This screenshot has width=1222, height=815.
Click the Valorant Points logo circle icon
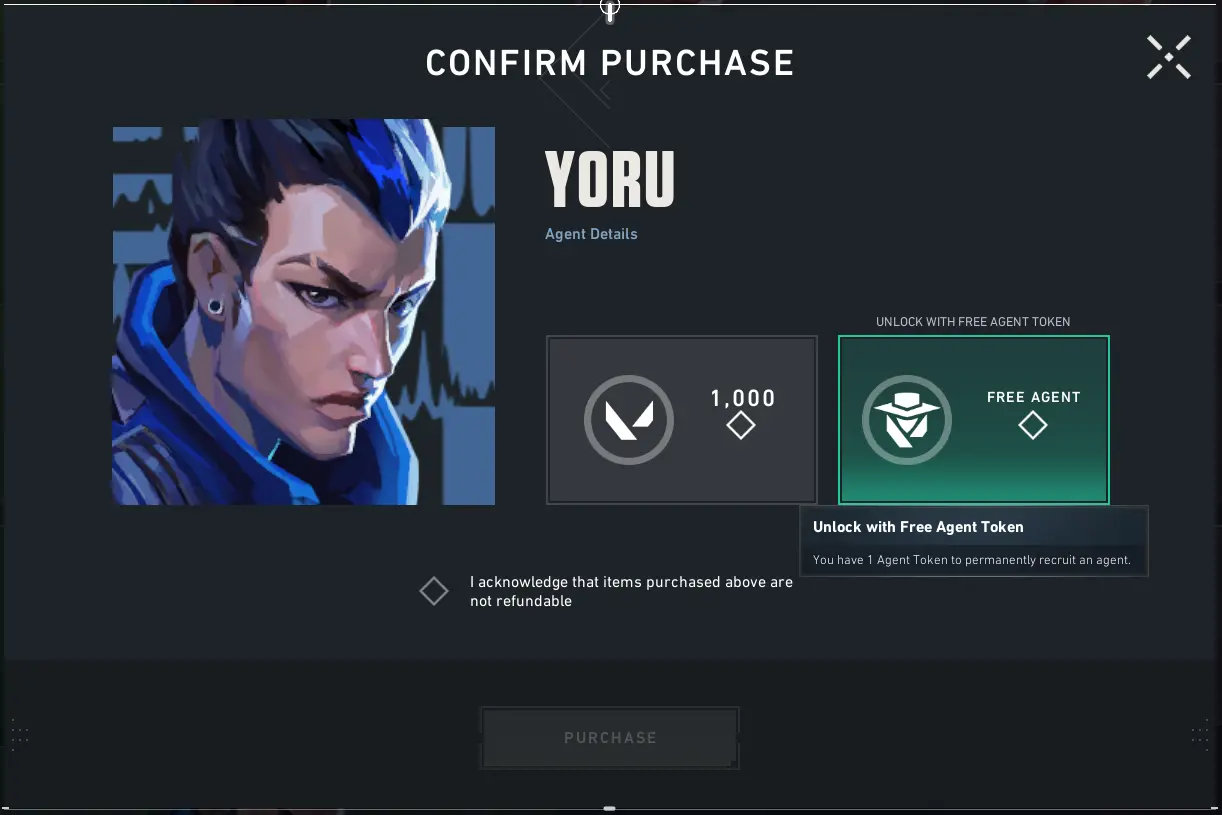tap(629, 420)
